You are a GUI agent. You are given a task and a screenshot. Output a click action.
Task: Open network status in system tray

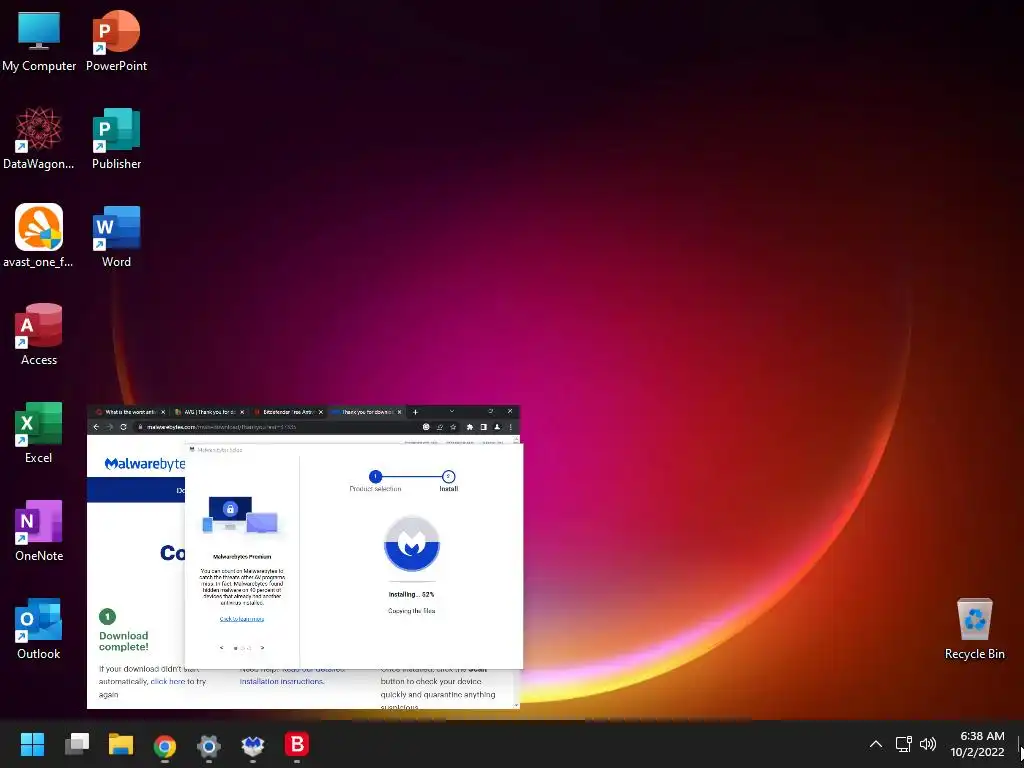click(x=903, y=744)
